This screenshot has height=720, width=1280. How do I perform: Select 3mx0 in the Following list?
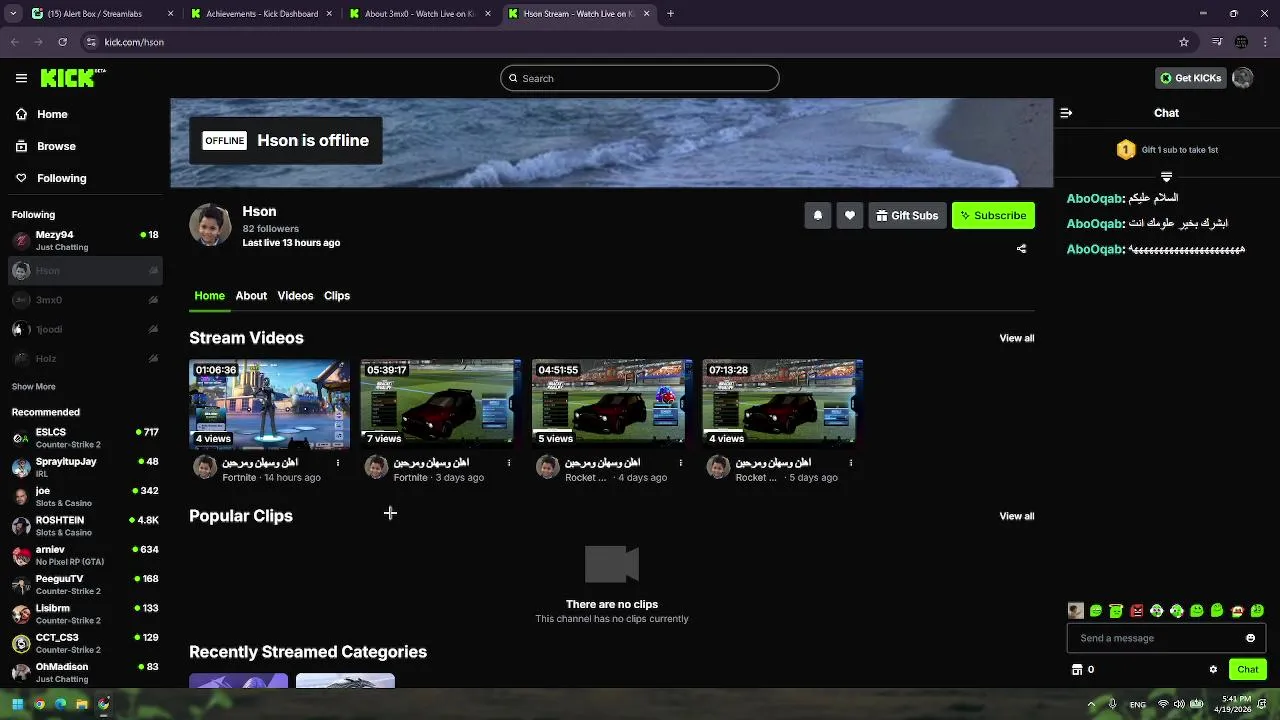[x=85, y=300]
